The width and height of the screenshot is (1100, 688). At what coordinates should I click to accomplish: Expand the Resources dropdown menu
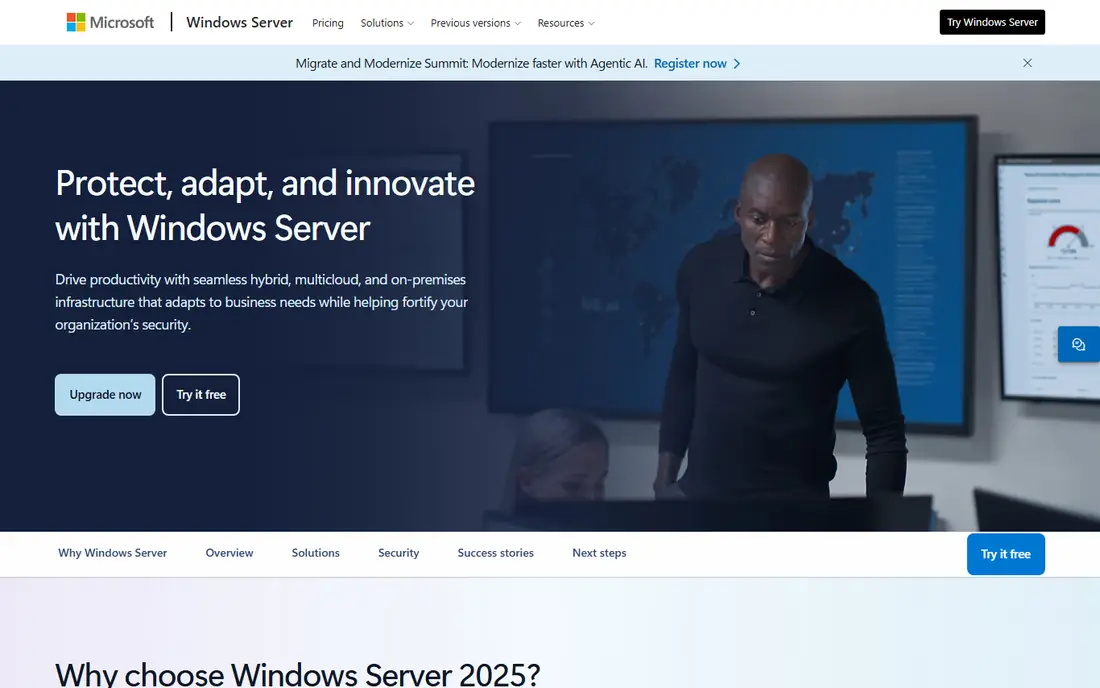(x=566, y=23)
